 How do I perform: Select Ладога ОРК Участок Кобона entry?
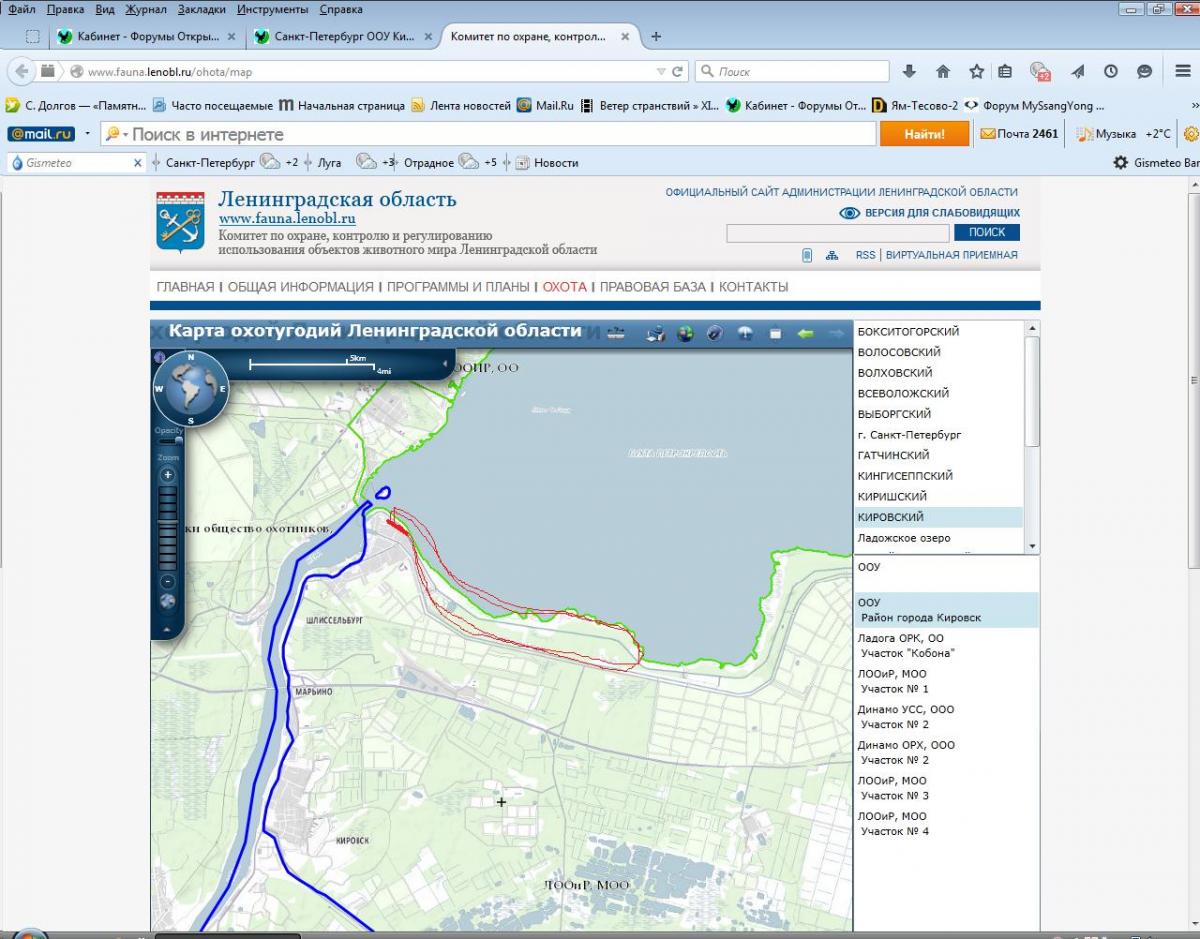906,645
